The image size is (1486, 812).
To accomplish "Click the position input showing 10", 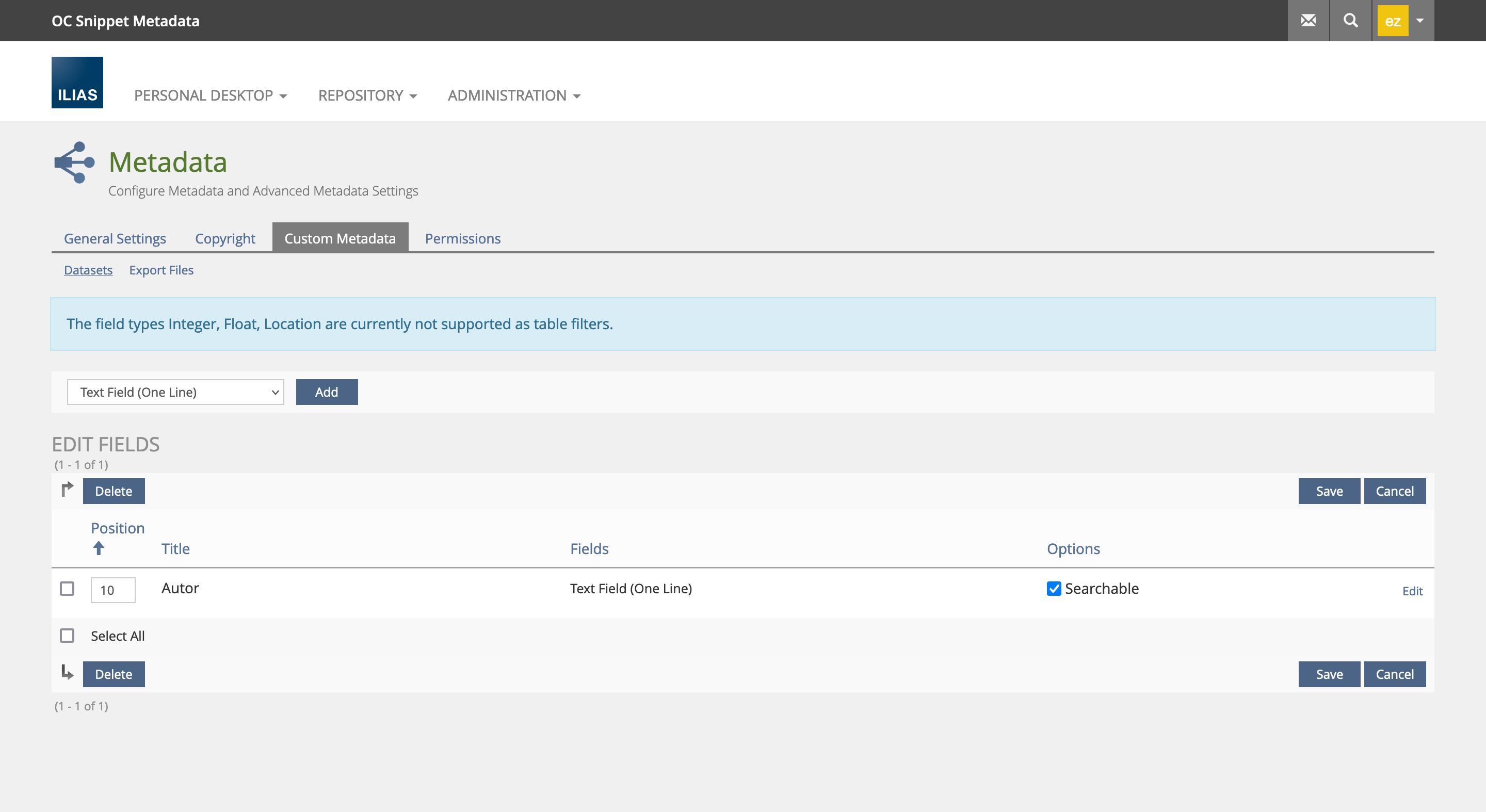I will 113,590.
